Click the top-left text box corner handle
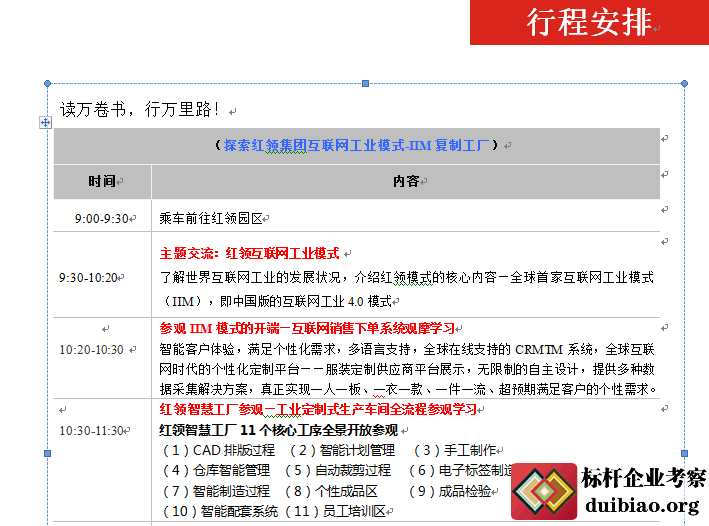Image resolution: width=709 pixels, height=526 pixels. [46, 83]
